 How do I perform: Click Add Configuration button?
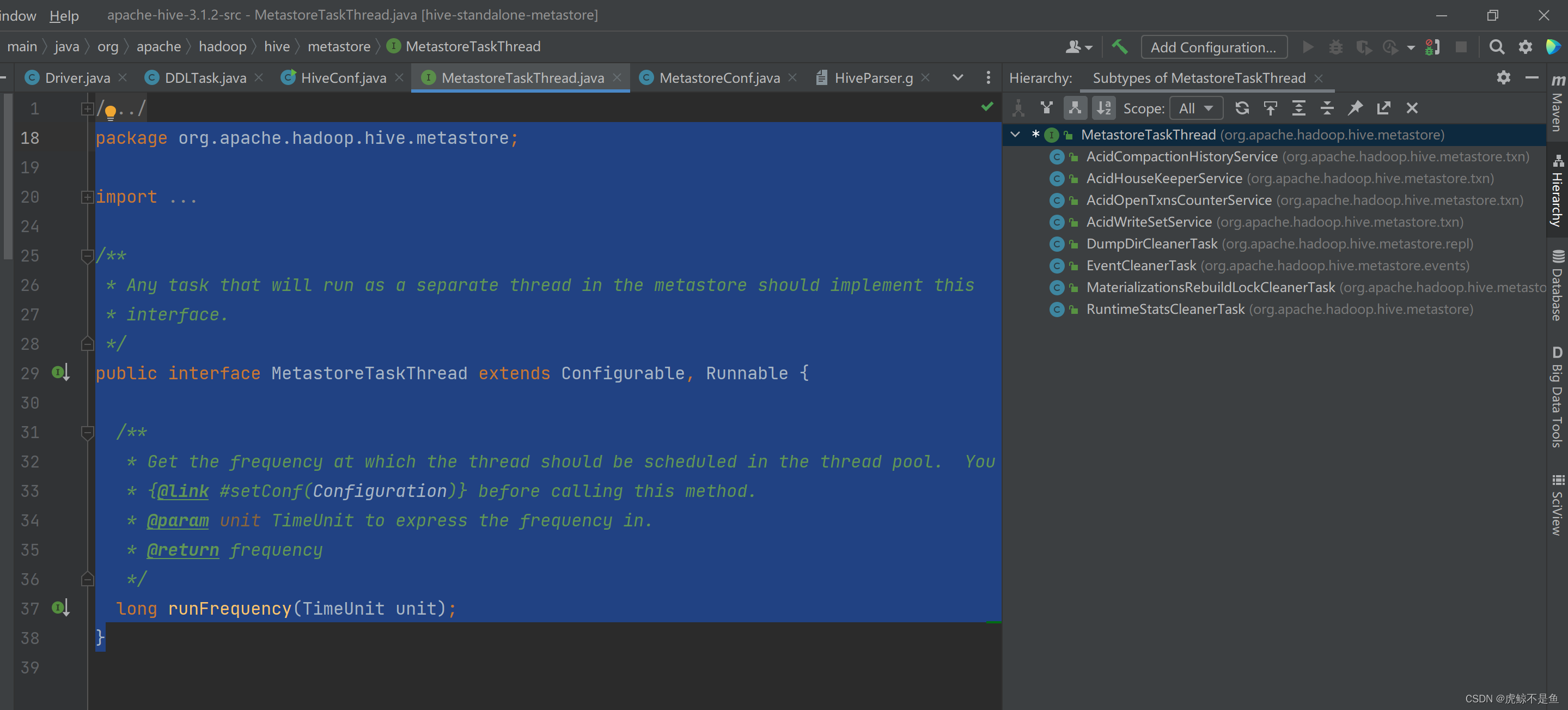[1214, 47]
